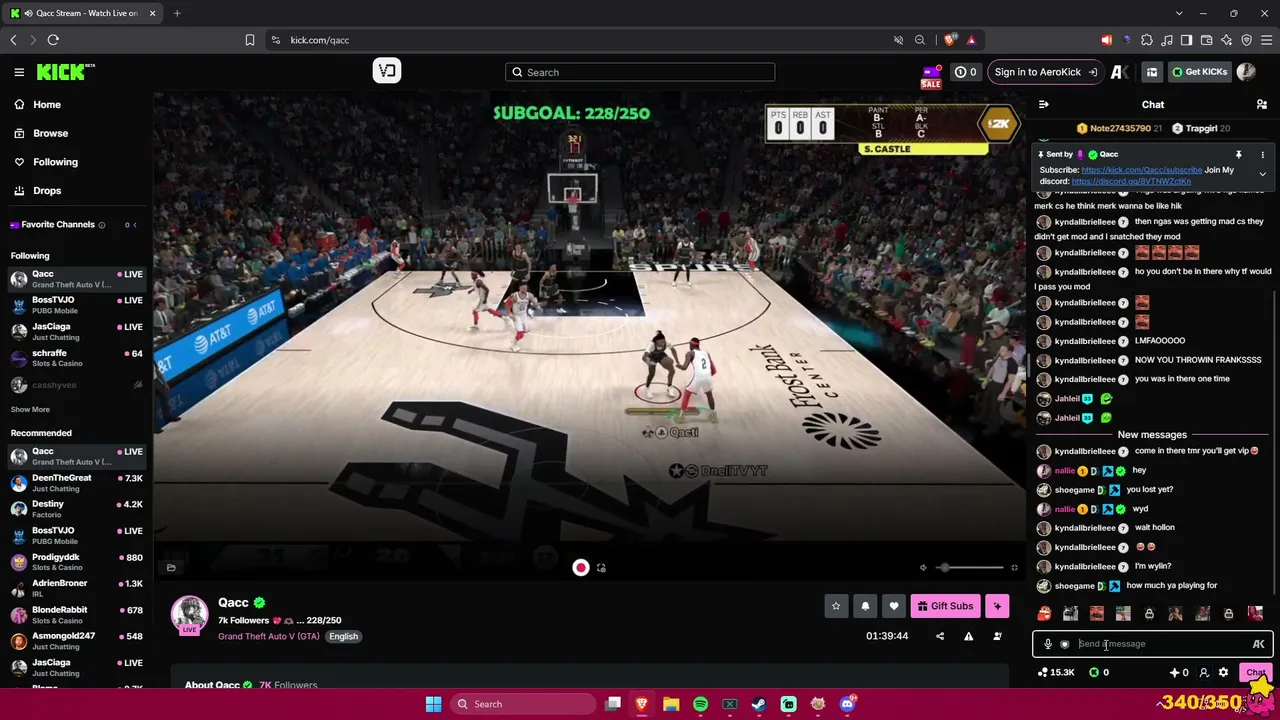
Task: Open Following in the sidebar
Action: (55, 162)
